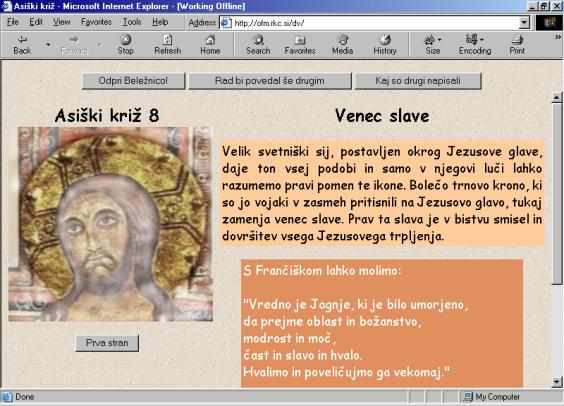Print the current page
This screenshot has height=406, width=564.
click(517, 45)
